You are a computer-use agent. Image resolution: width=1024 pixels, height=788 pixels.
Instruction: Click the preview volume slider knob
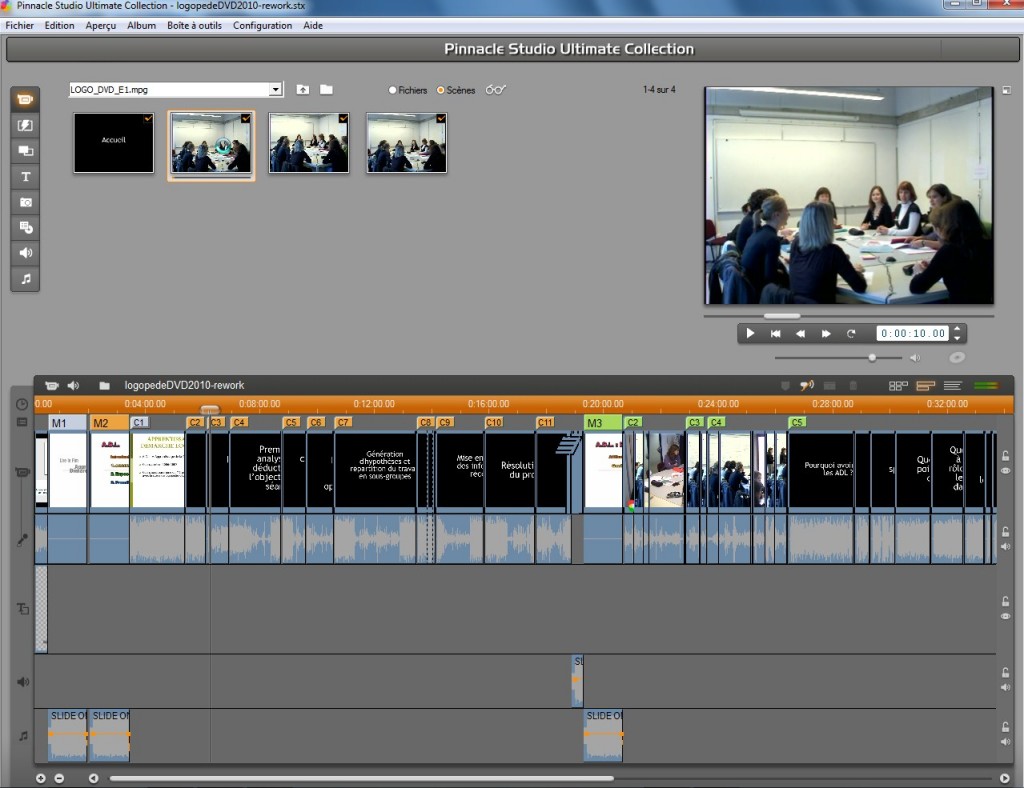(872, 357)
